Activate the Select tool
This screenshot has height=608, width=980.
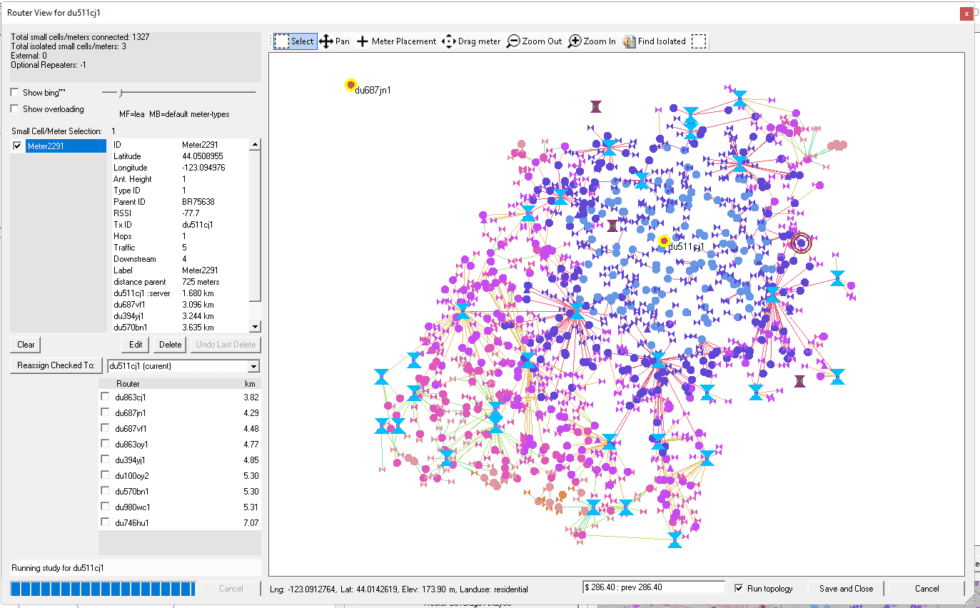point(295,42)
